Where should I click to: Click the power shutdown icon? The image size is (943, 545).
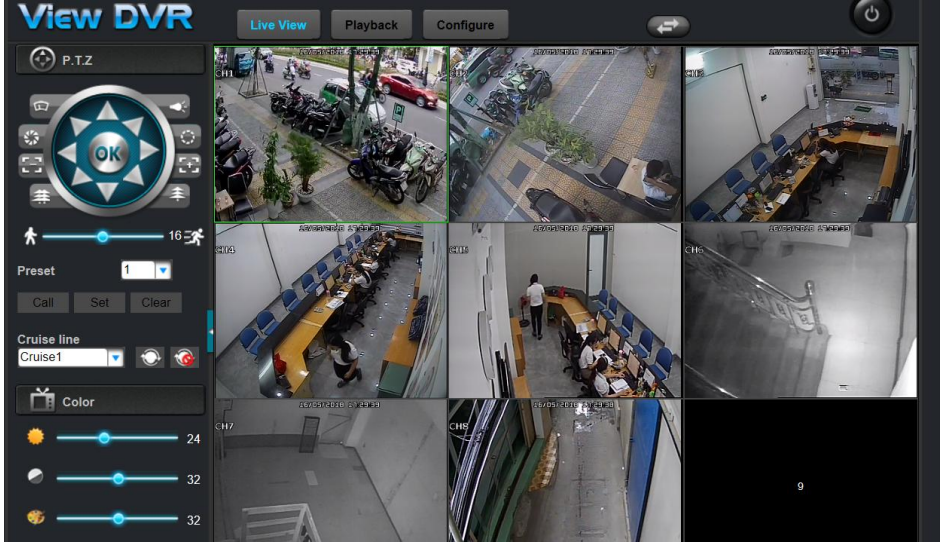coord(871,14)
